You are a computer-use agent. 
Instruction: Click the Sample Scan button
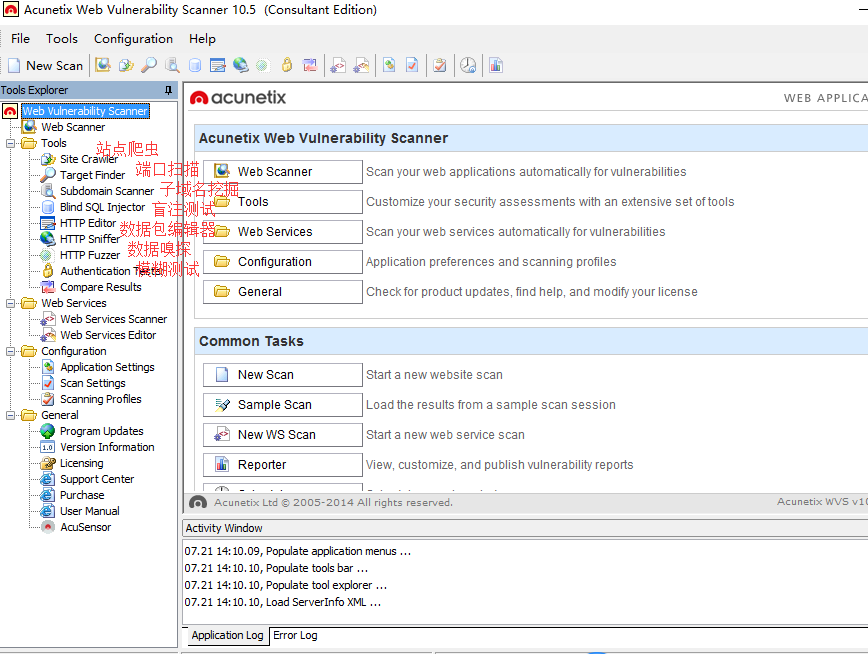point(283,405)
